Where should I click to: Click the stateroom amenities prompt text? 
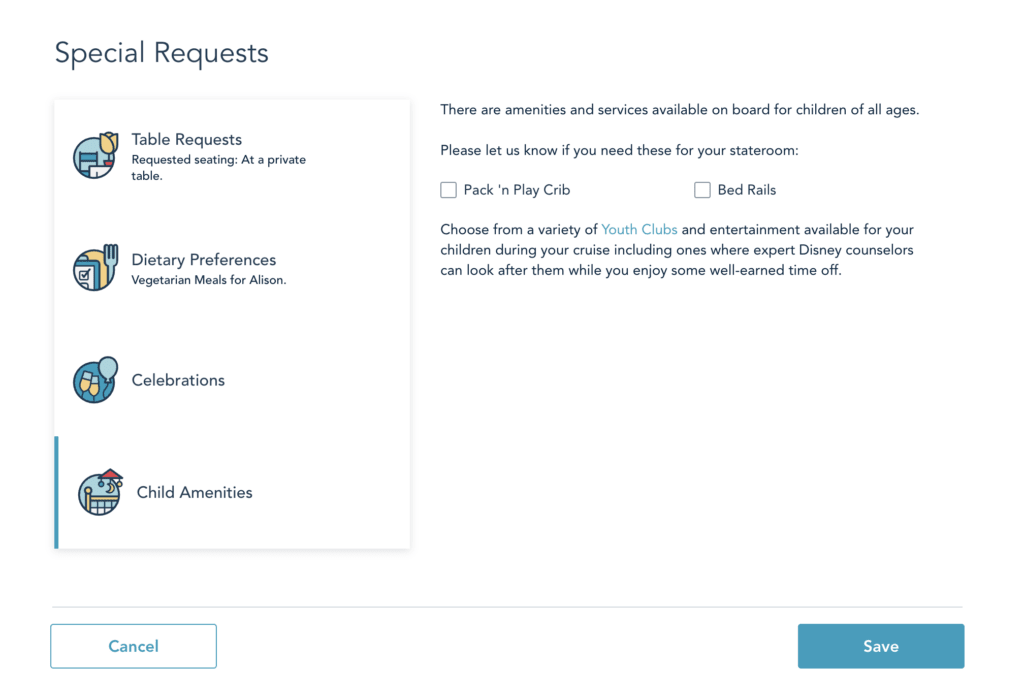pos(619,150)
